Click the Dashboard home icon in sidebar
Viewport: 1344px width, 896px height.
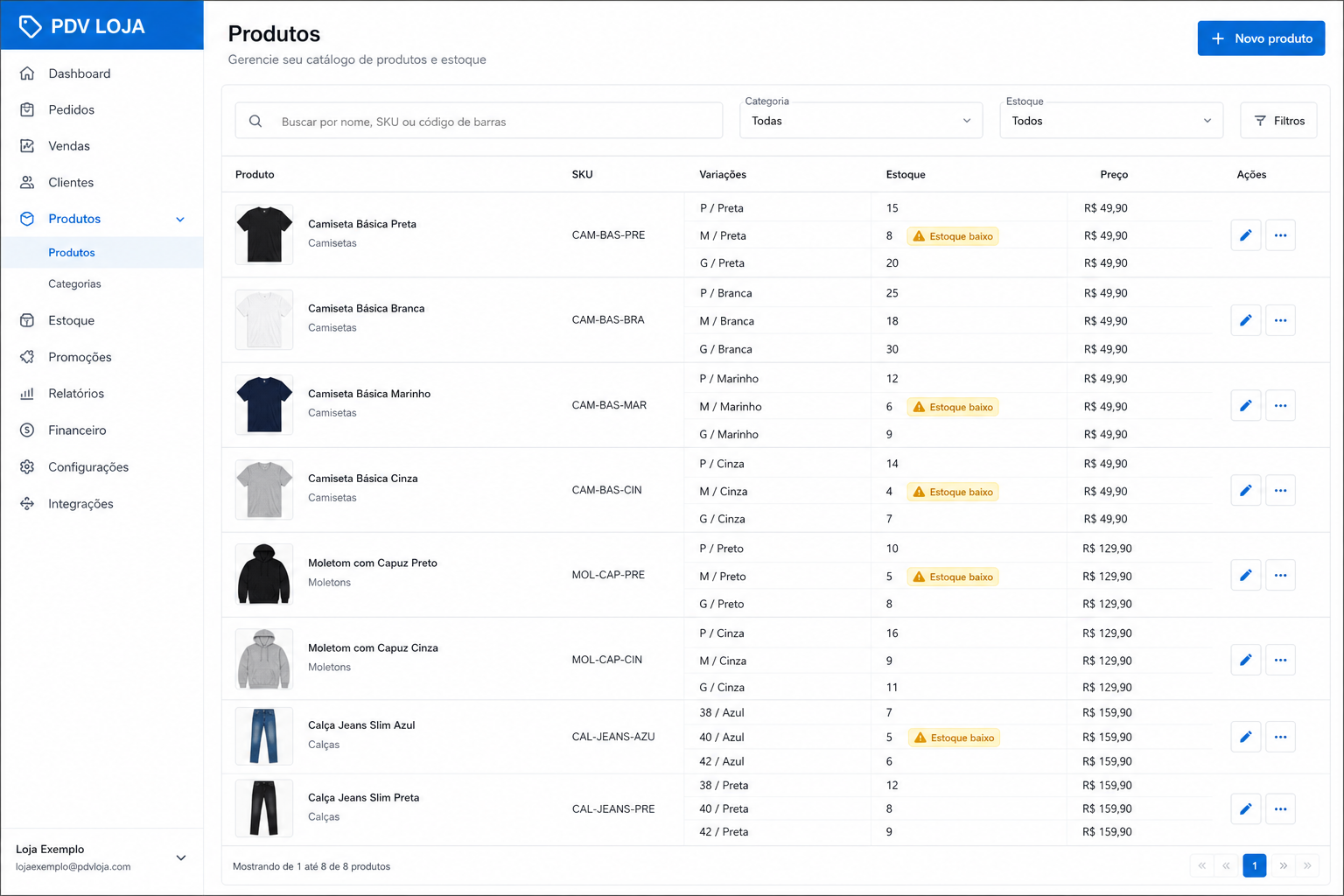click(27, 73)
